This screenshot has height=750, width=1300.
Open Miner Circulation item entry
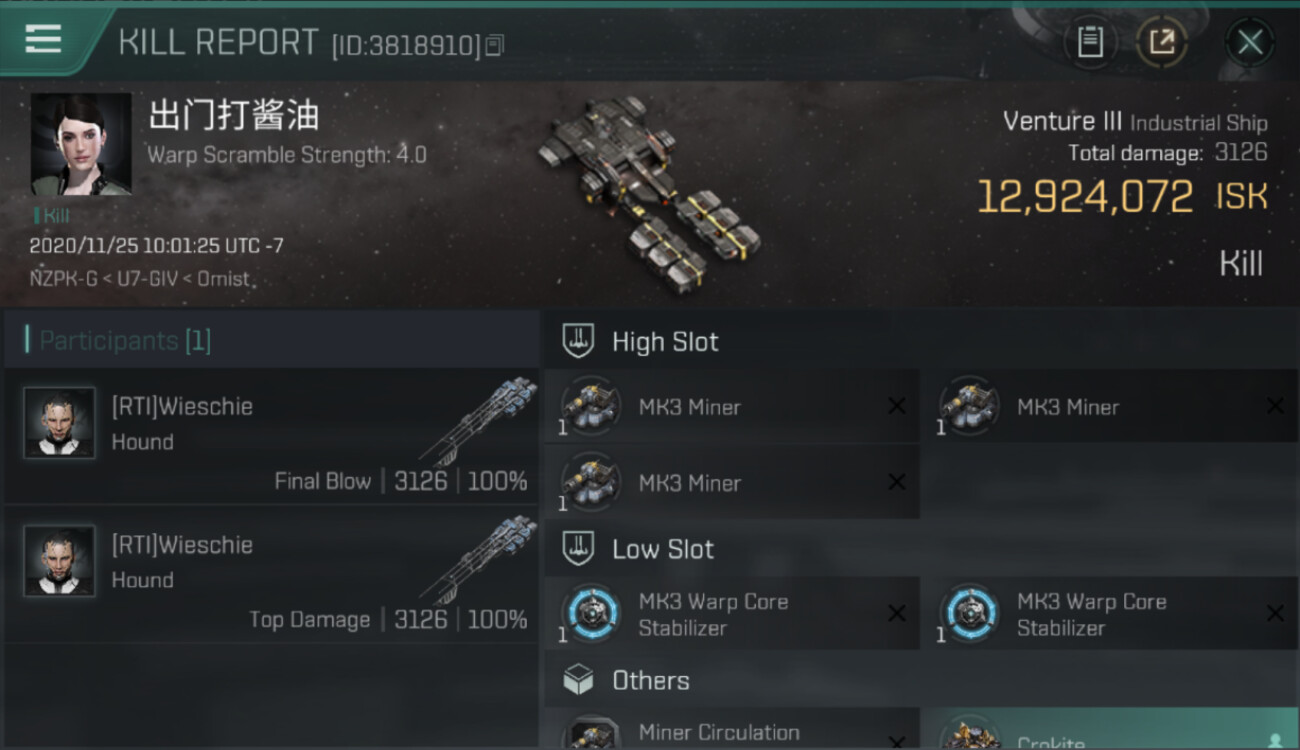pos(732,729)
